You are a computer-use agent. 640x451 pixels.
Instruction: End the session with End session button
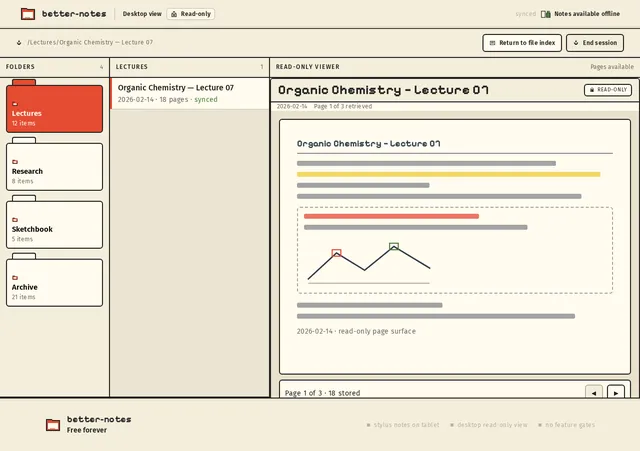pyautogui.click(x=595, y=43)
